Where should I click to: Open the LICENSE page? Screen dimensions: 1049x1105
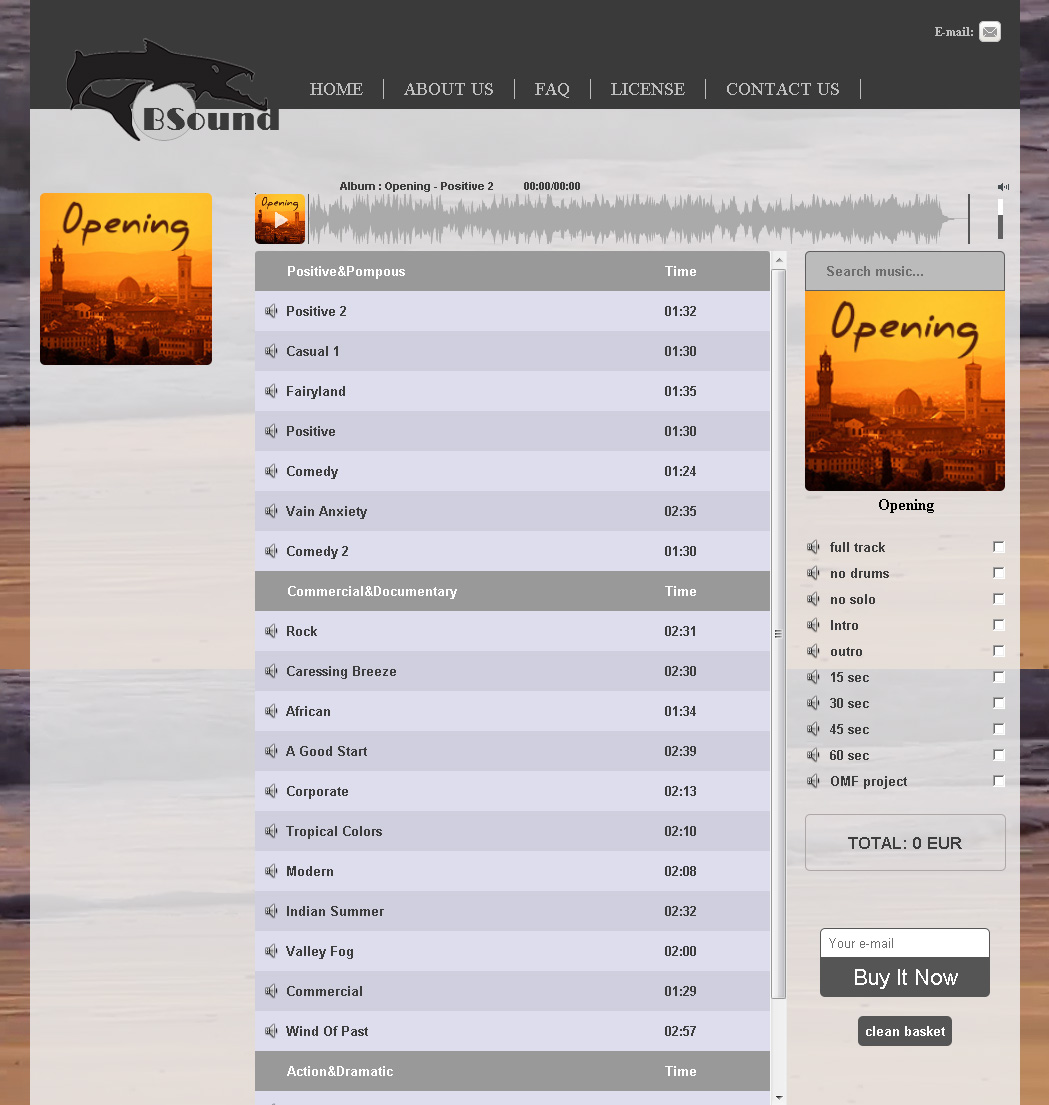[x=647, y=89]
